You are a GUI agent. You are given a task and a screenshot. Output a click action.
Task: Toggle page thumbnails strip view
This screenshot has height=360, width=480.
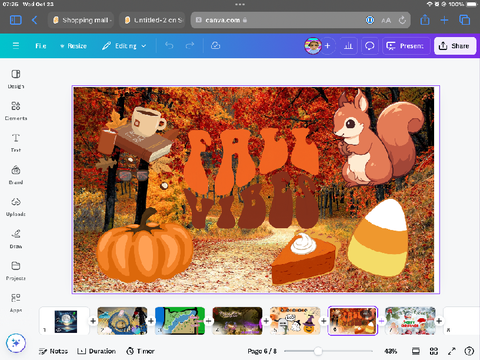point(416,351)
